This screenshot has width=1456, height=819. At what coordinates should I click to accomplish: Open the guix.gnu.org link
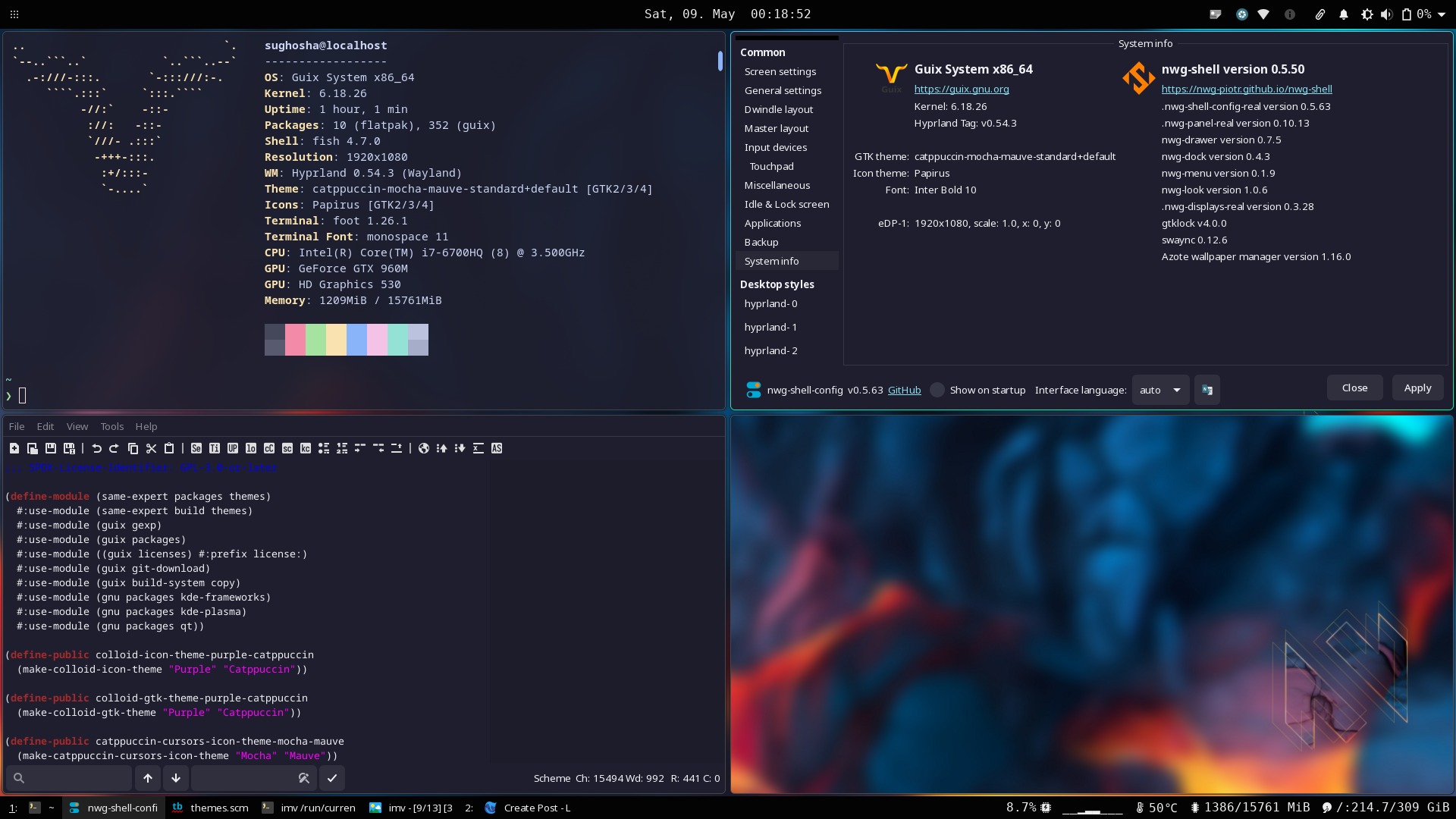[962, 89]
